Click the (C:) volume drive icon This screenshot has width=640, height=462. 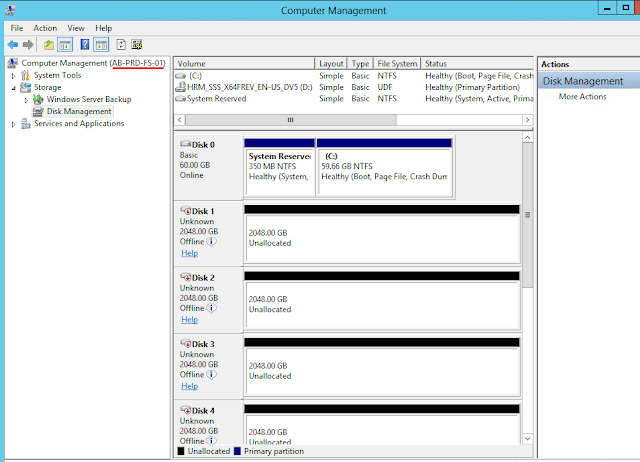click(x=181, y=76)
